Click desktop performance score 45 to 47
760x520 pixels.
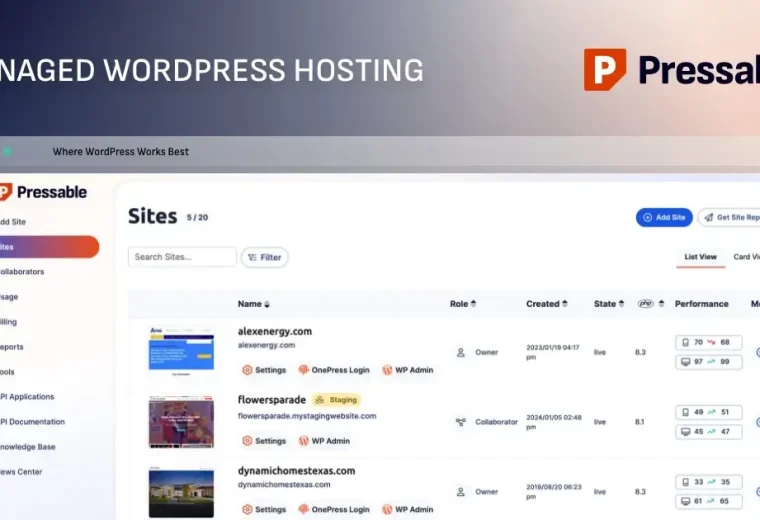(709, 432)
